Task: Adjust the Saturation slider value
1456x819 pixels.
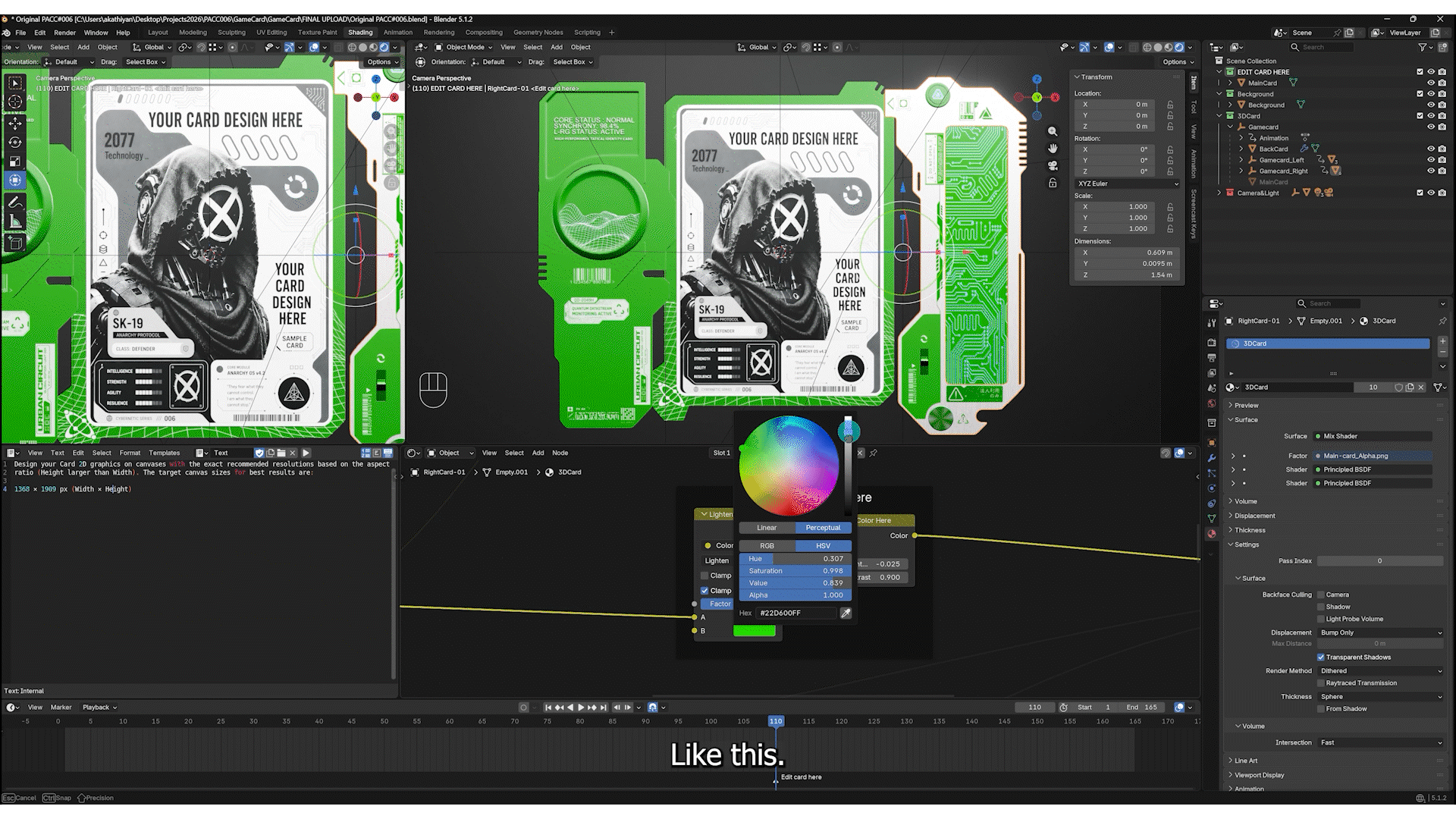Action: 795,571
